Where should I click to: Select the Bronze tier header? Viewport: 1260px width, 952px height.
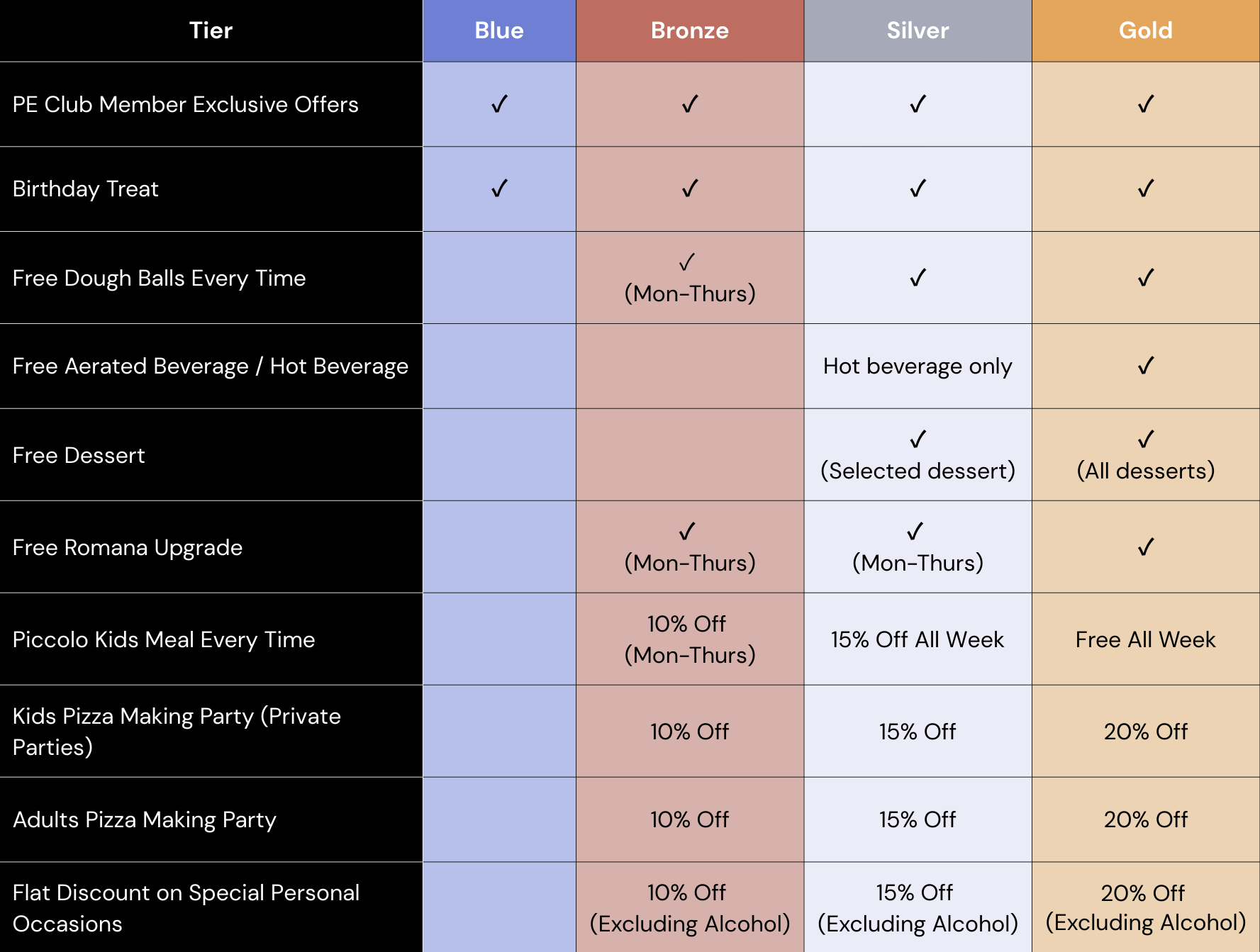pyautogui.click(x=690, y=30)
